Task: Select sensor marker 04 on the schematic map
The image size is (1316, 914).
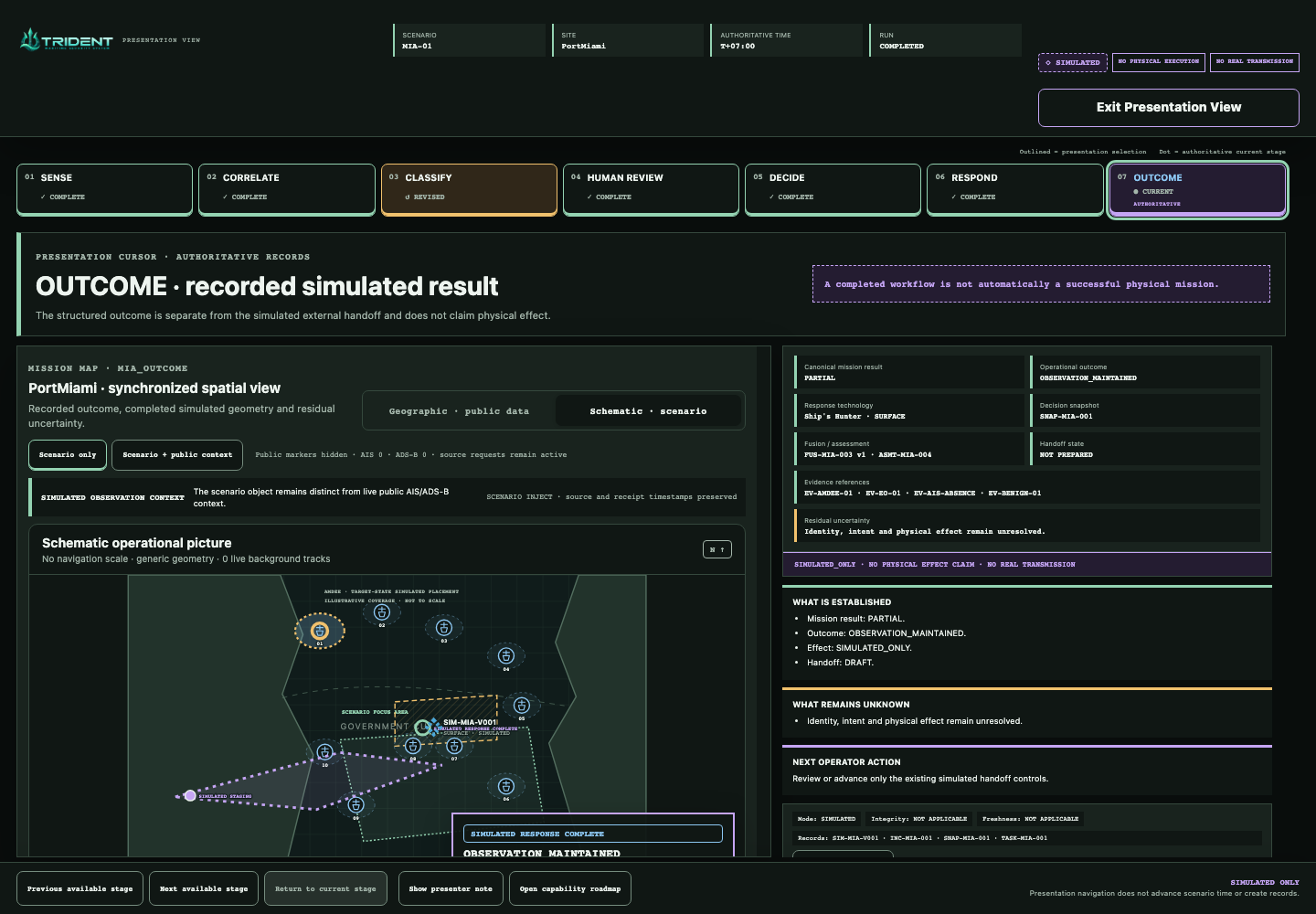Action: coord(506,656)
